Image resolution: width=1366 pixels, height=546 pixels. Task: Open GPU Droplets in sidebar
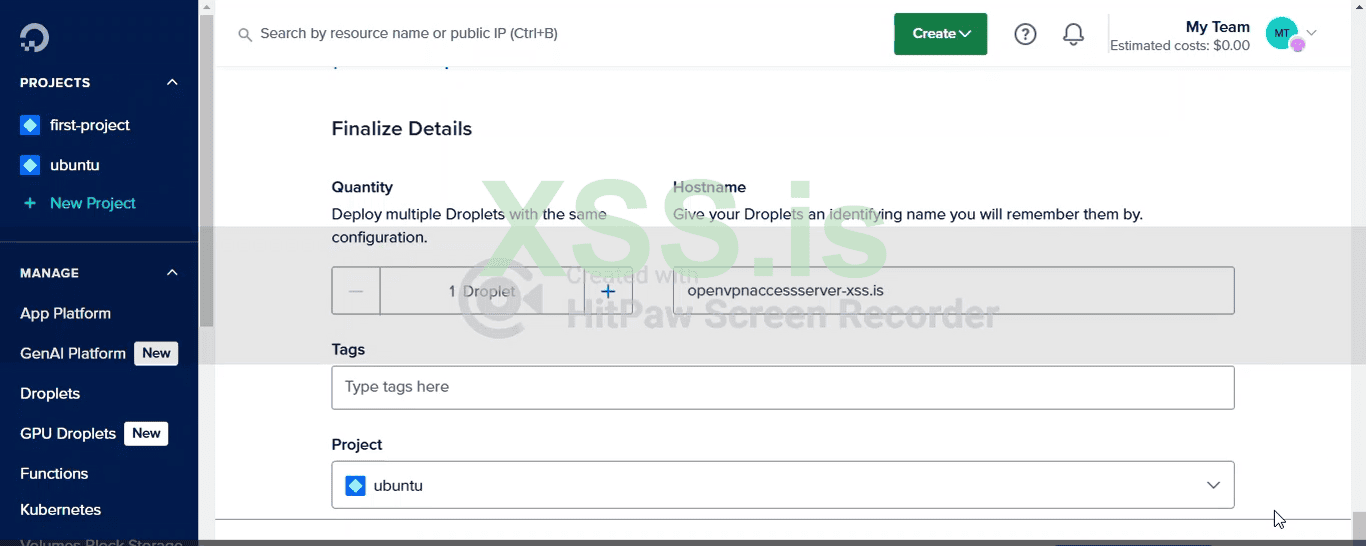[68, 433]
